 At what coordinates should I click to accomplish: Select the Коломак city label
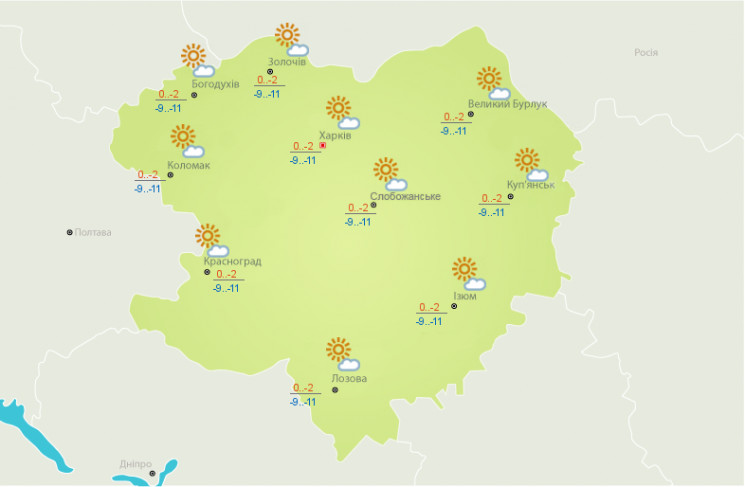(x=189, y=165)
